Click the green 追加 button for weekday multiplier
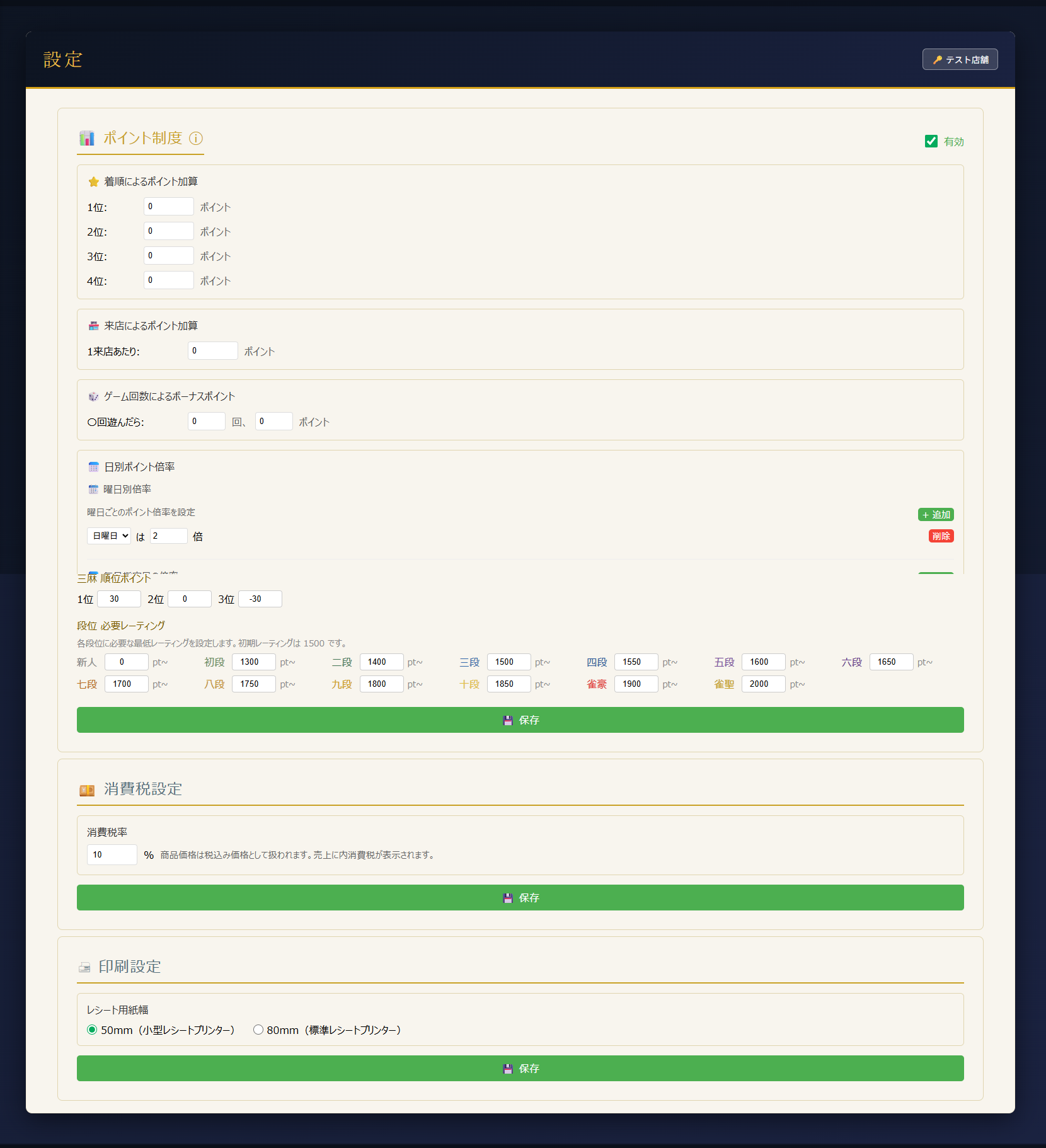 pos(936,515)
